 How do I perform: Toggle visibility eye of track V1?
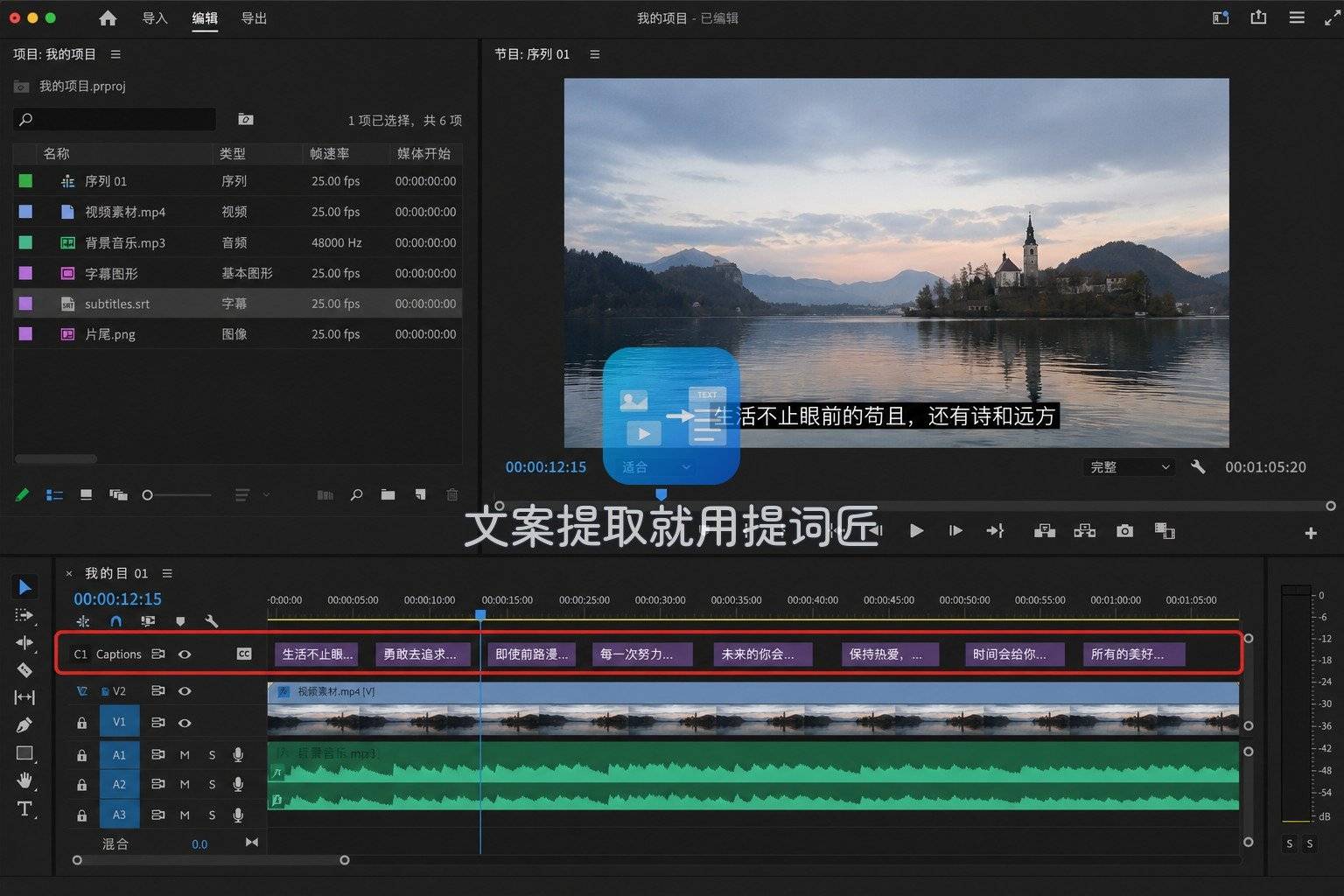pyautogui.click(x=185, y=723)
